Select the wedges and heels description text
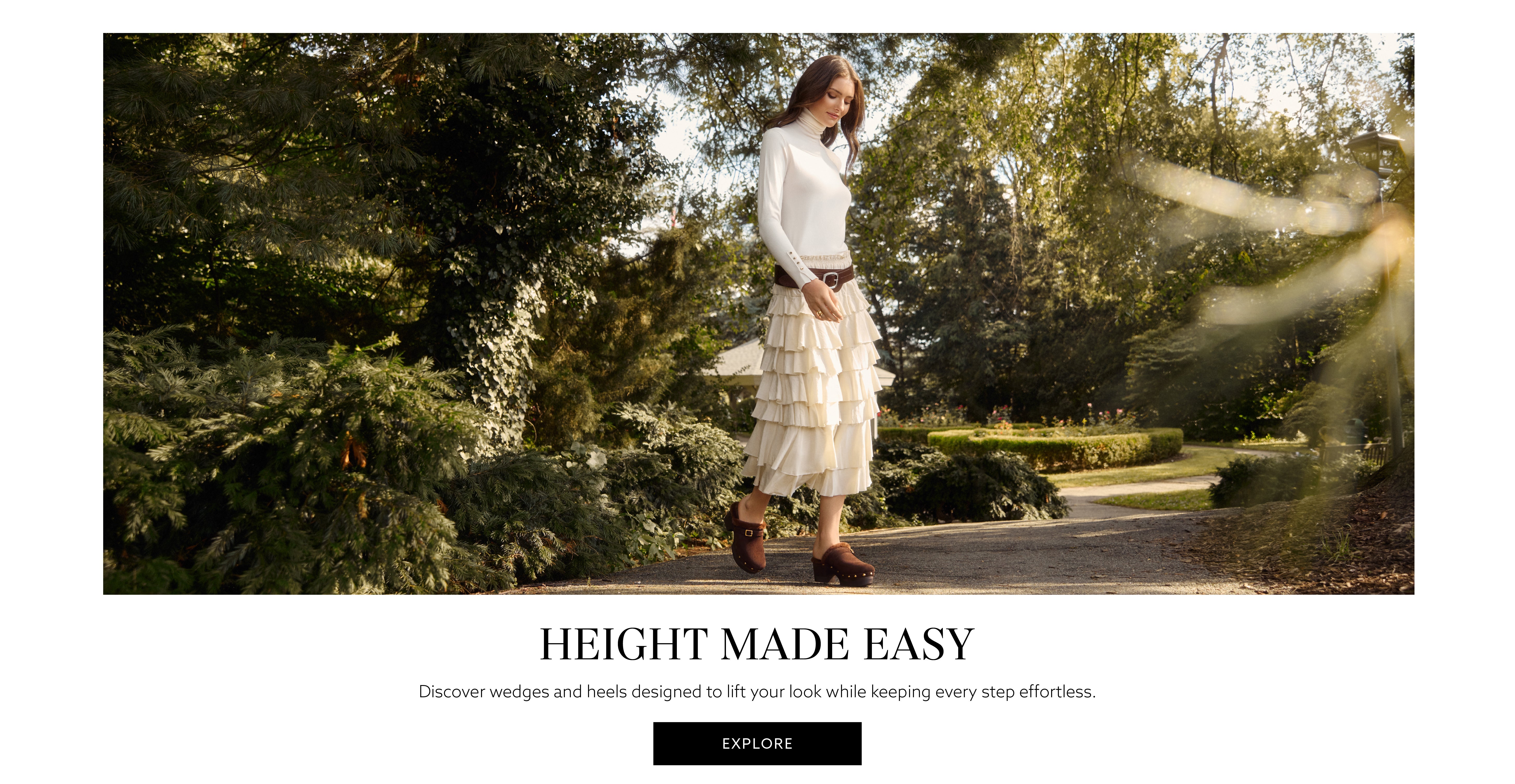 coord(757,692)
